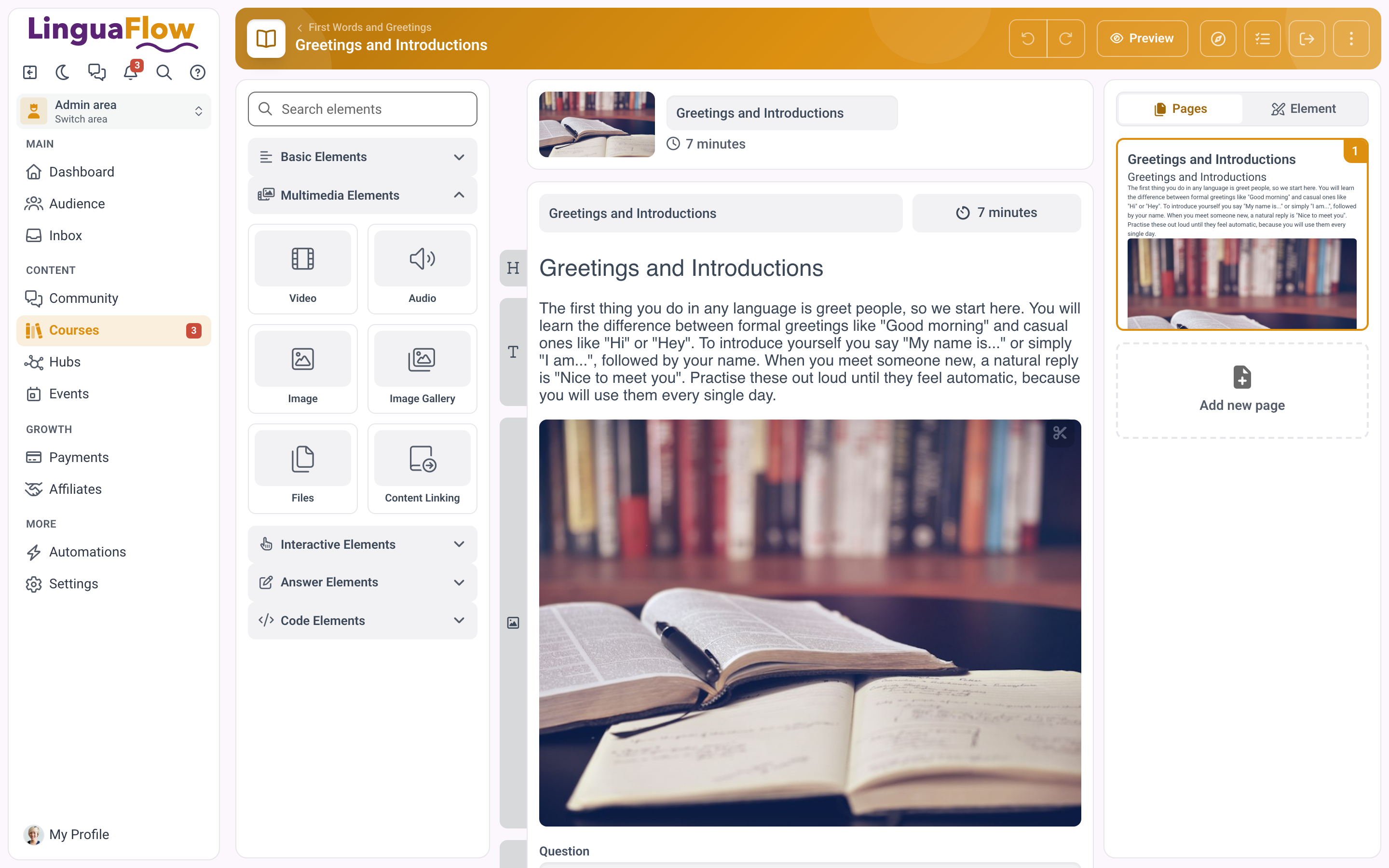Add a Video element

click(x=302, y=269)
